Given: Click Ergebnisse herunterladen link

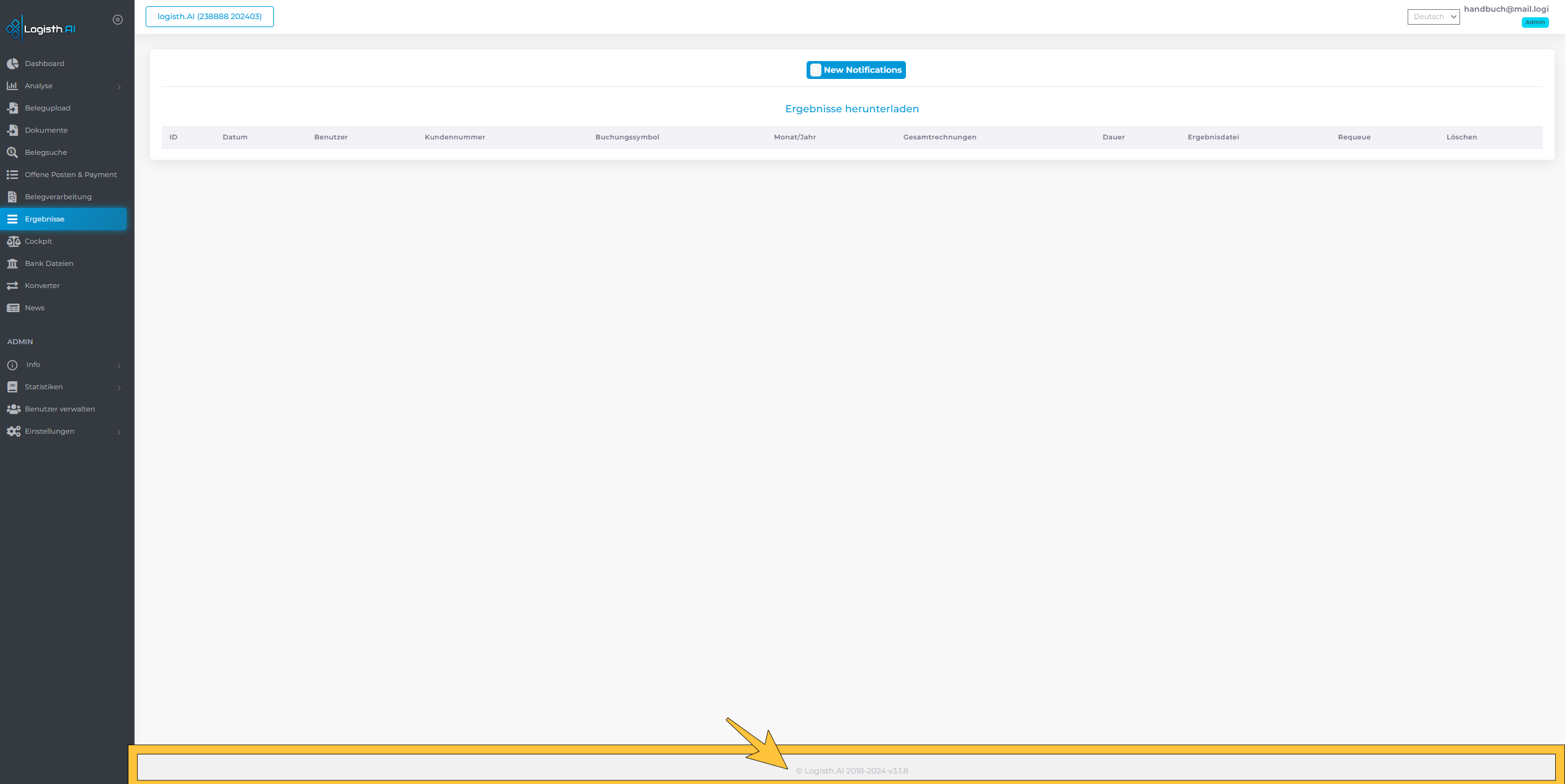Looking at the screenshot, I should [852, 108].
